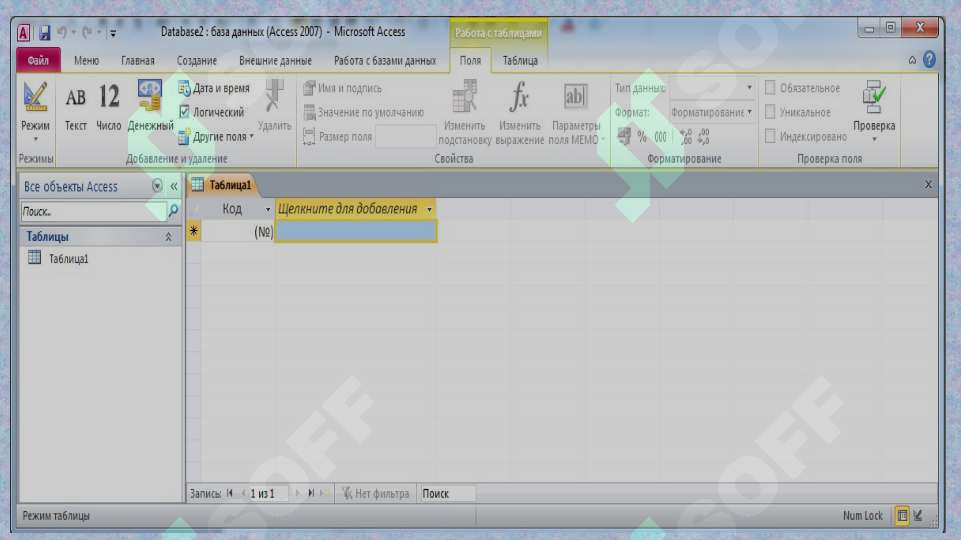Open the Меню tab
The height and width of the screenshot is (540, 961).
click(x=86, y=61)
